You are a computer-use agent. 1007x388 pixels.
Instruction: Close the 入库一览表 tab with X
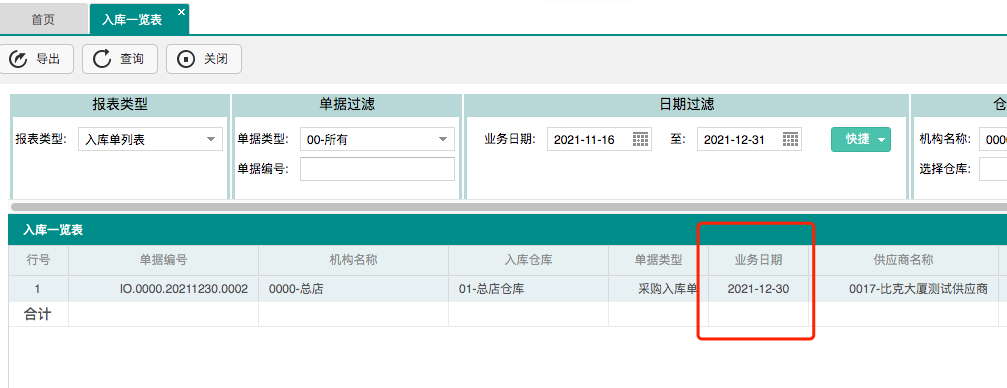coord(181,12)
